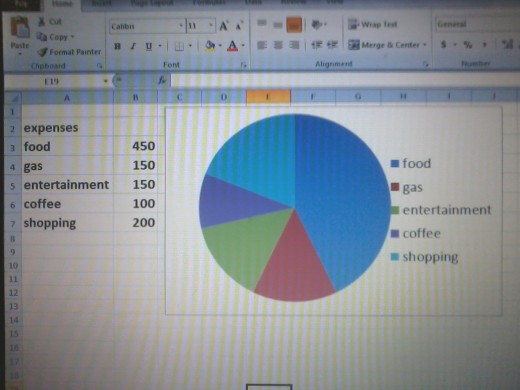Click the Wrap Text icon
Viewport: 520px width, 390px height.
click(353, 24)
